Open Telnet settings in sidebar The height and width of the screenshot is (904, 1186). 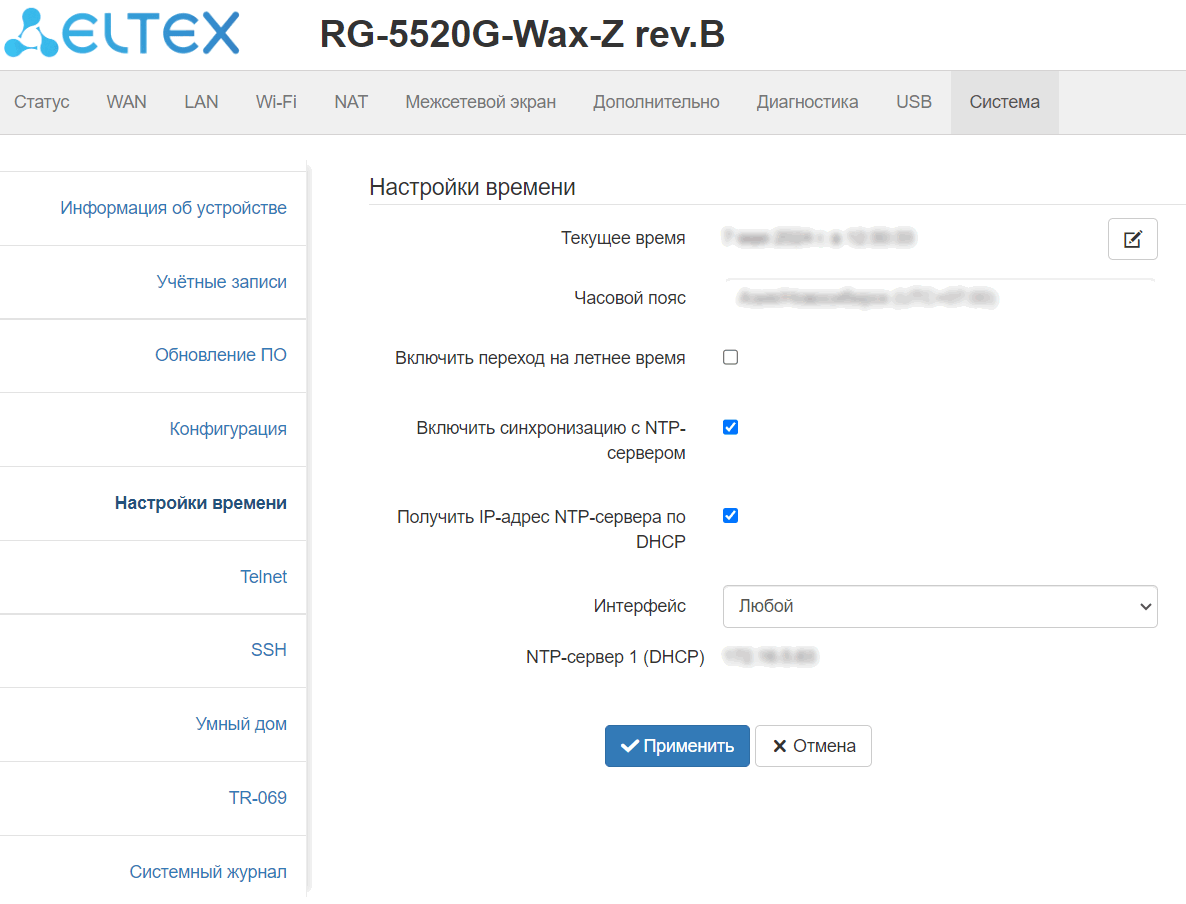[263, 576]
